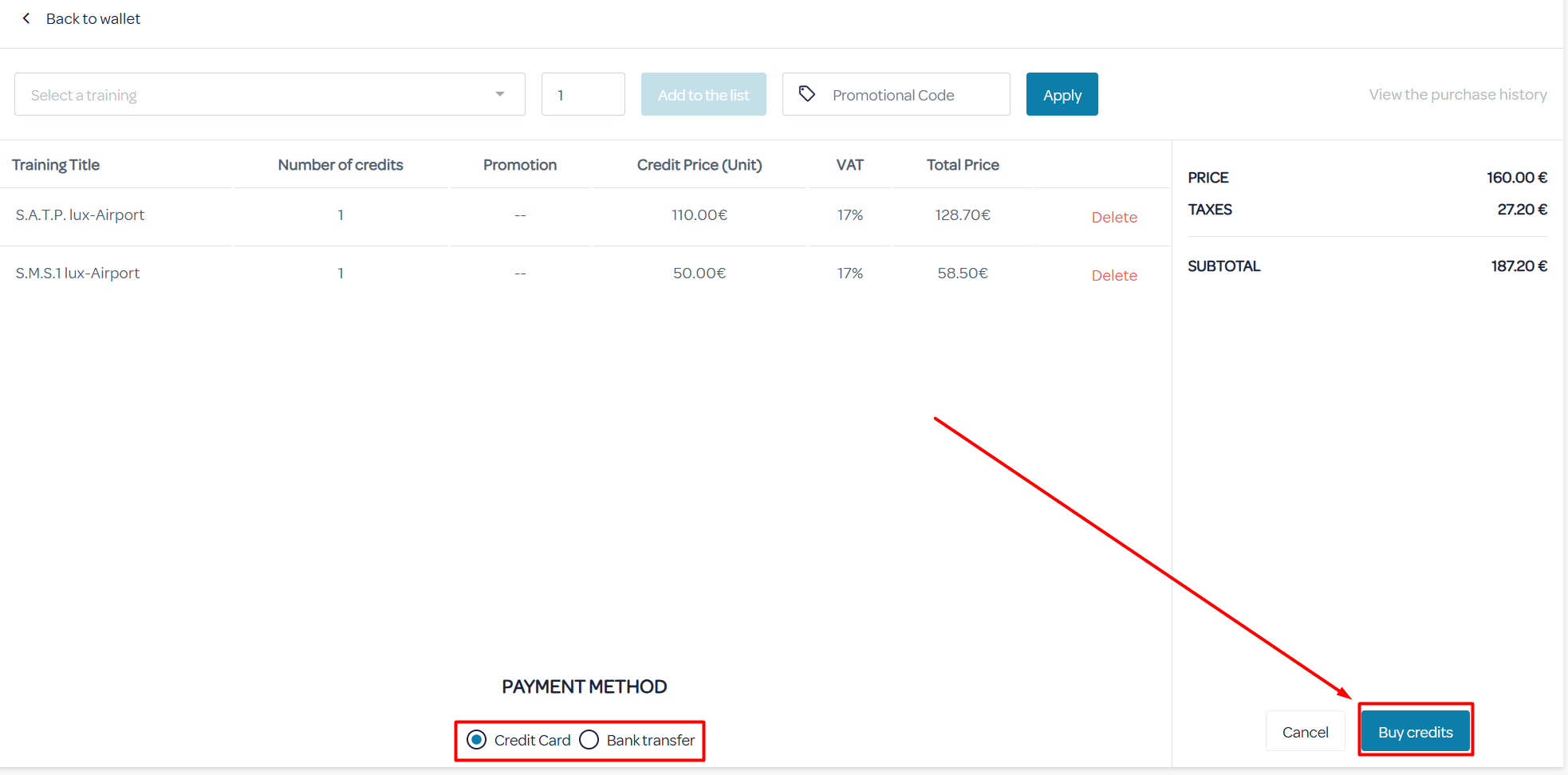Click the dropdown arrow for training selection

[500, 94]
